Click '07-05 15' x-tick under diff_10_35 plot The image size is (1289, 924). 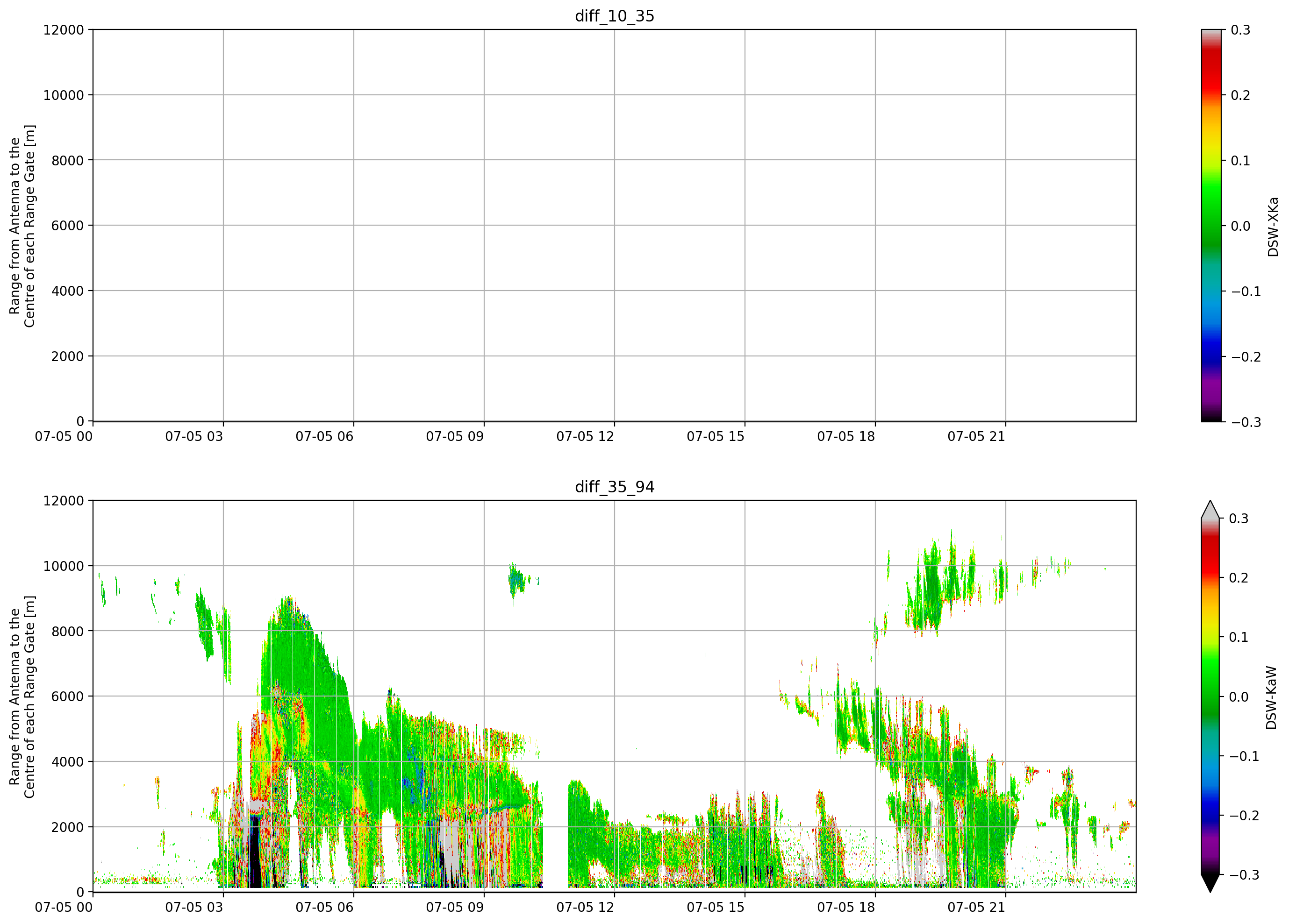(x=716, y=437)
